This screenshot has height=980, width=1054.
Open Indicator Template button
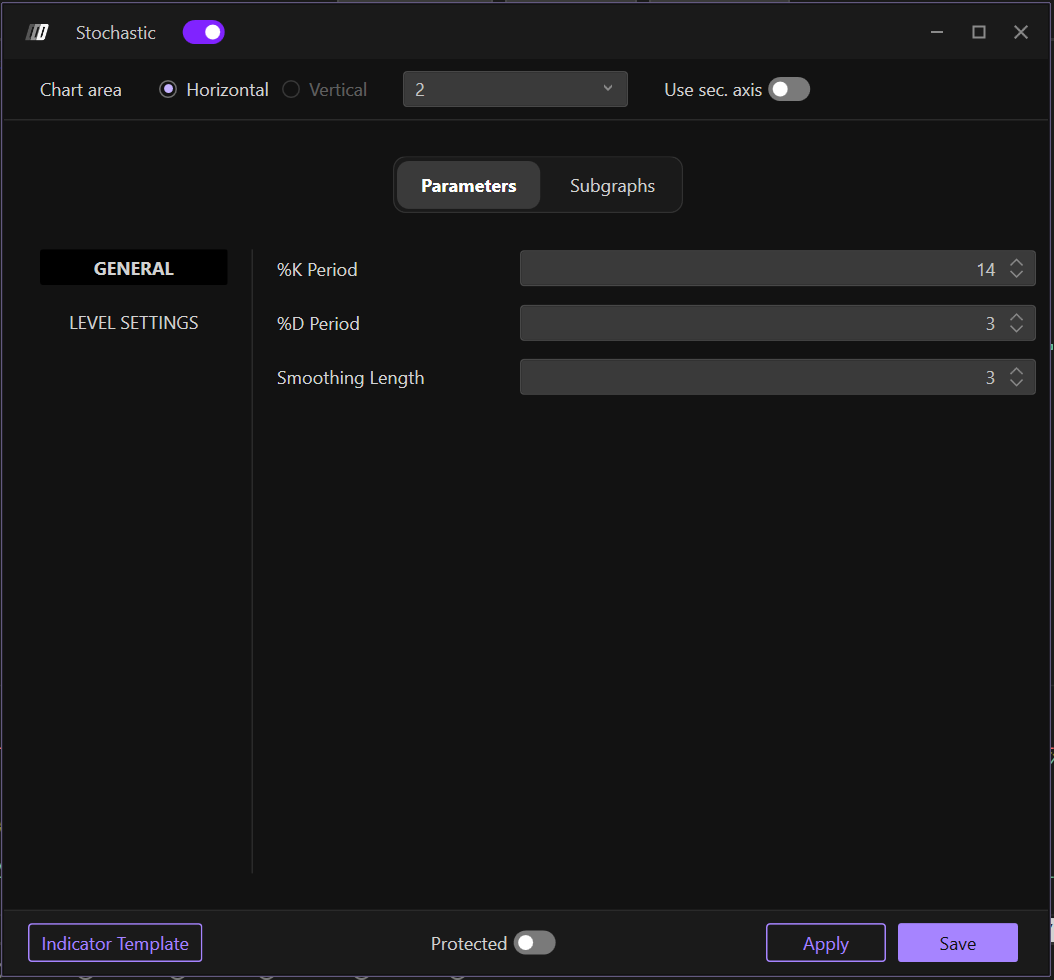coord(115,943)
